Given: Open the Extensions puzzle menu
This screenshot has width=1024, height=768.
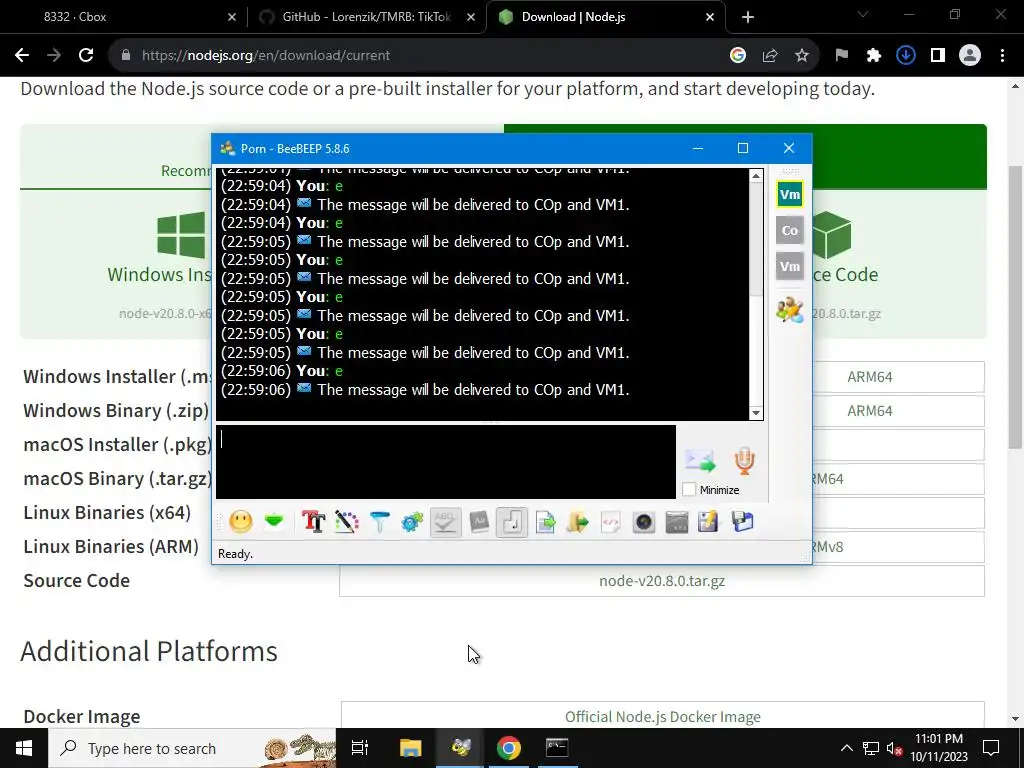Looking at the screenshot, I should (x=873, y=56).
